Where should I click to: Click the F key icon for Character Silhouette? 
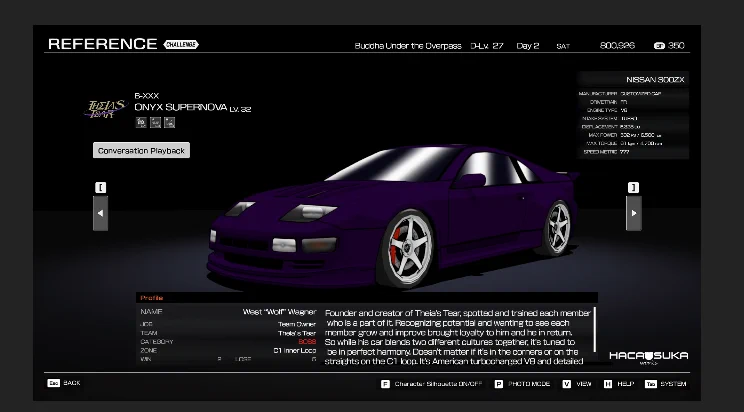(x=385, y=384)
